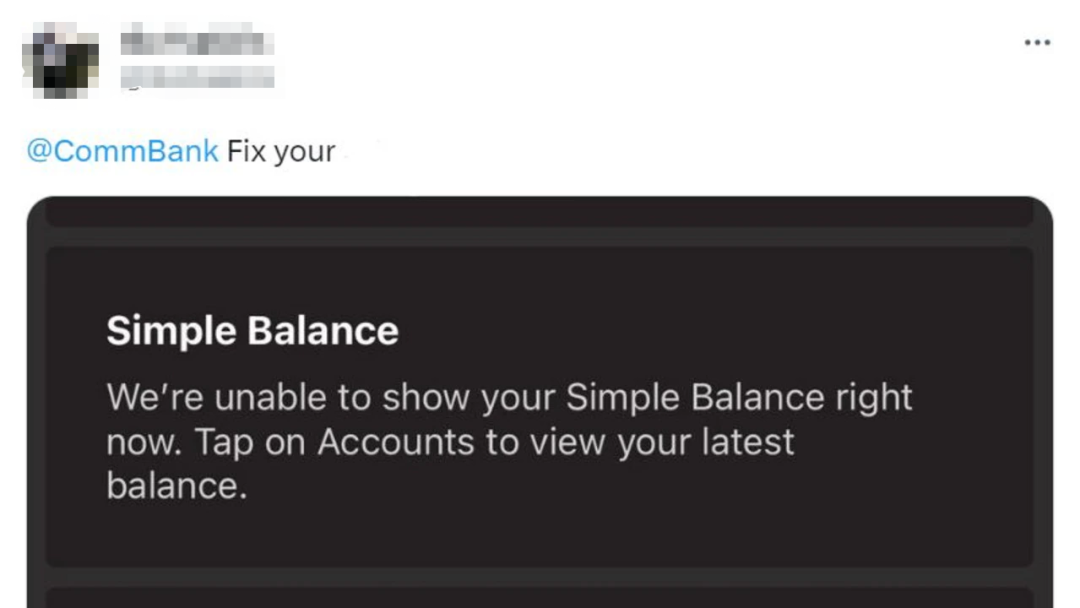Click the 'Simple Balance' phrase within the message body
The width and height of the screenshot is (1080, 608).
(x=695, y=398)
